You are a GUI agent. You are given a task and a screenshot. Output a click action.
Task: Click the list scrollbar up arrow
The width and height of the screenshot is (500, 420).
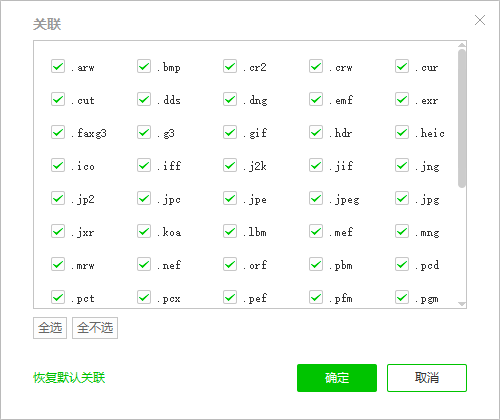[462, 45]
